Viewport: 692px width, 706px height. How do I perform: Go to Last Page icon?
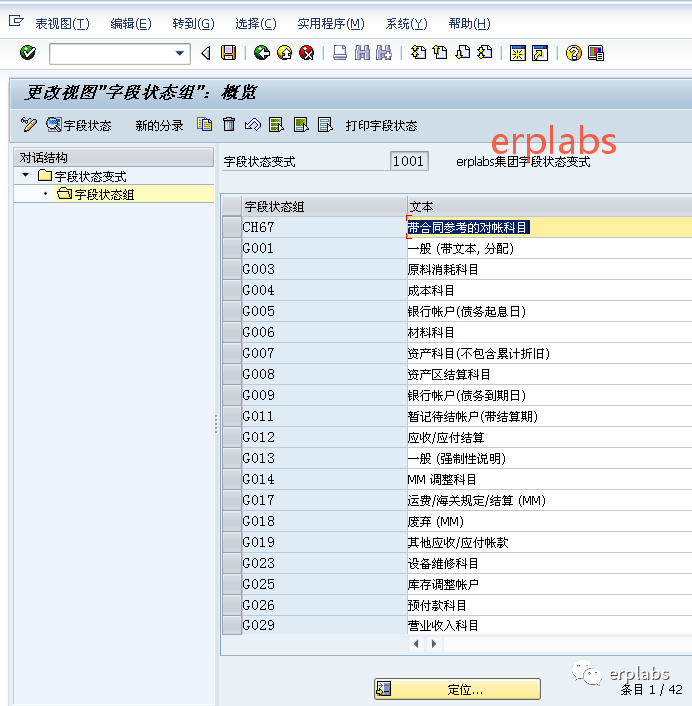coord(485,53)
